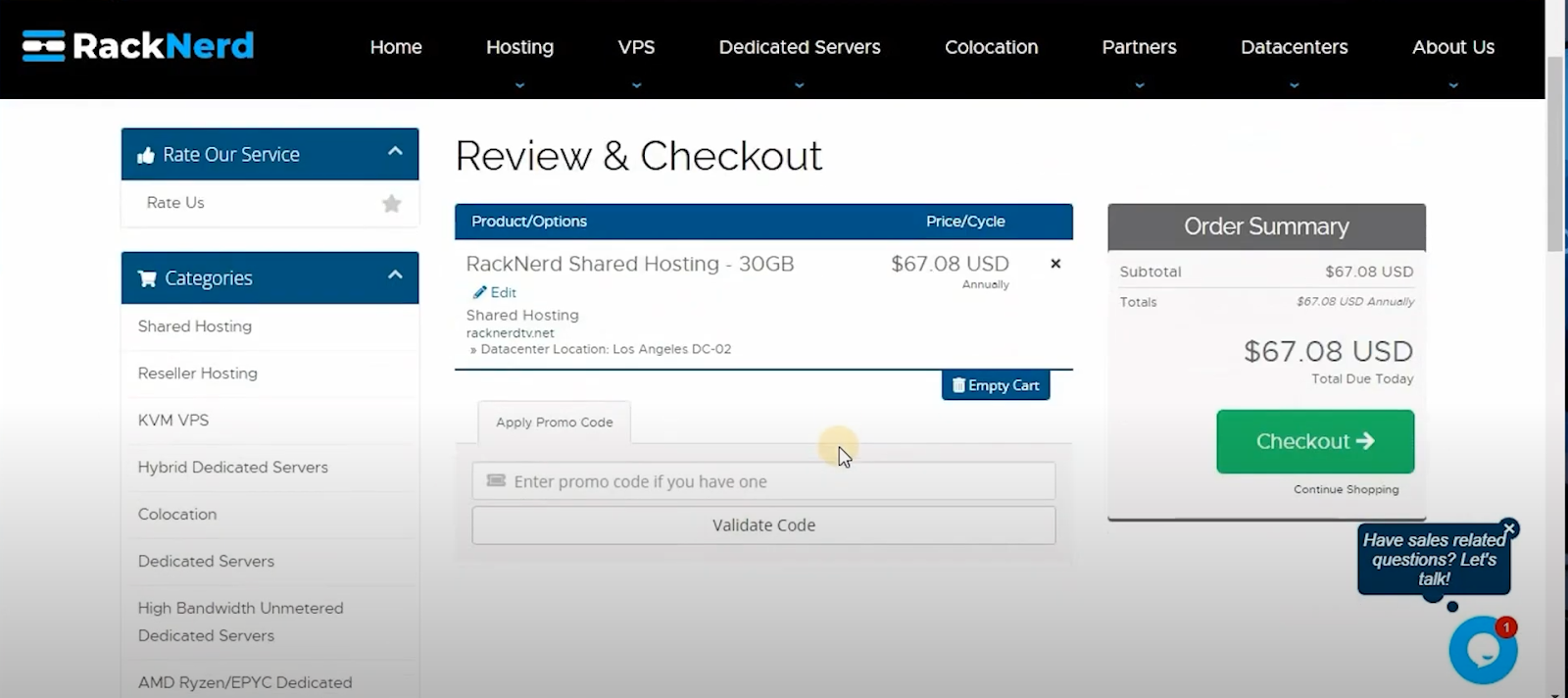Expand dropdown chevron under Datacenters
Screen dimensions: 1568x698
click(1294, 85)
